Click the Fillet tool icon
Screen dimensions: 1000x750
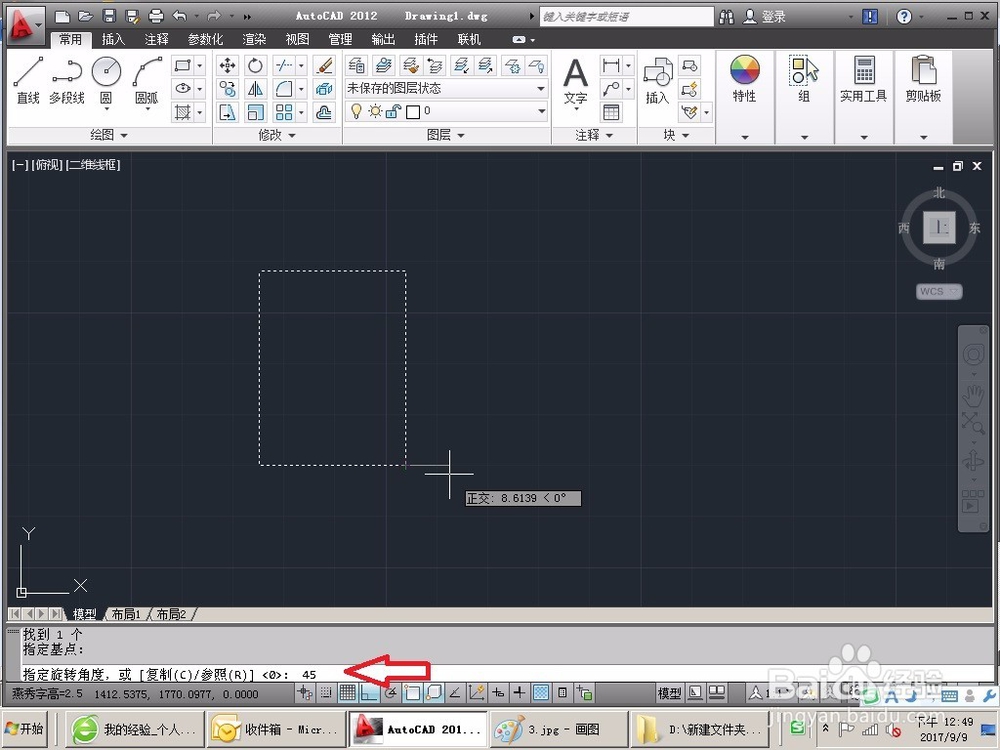[x=284, y=89]
